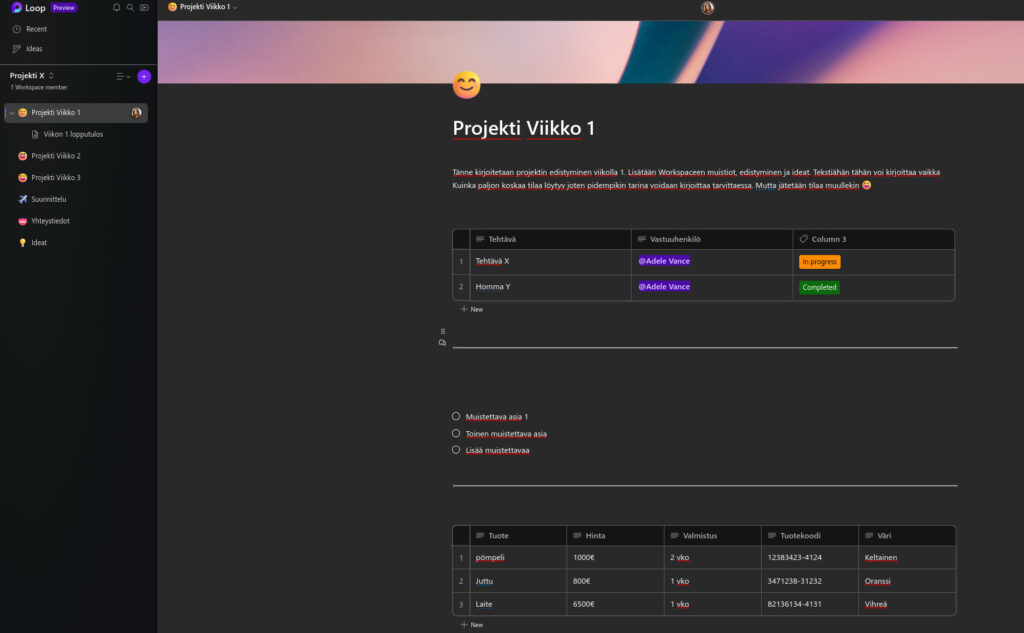The height and width of the screenshot is (633, 1024).
Task: Change the page emoji icon
Action: (x=466, y=85)
